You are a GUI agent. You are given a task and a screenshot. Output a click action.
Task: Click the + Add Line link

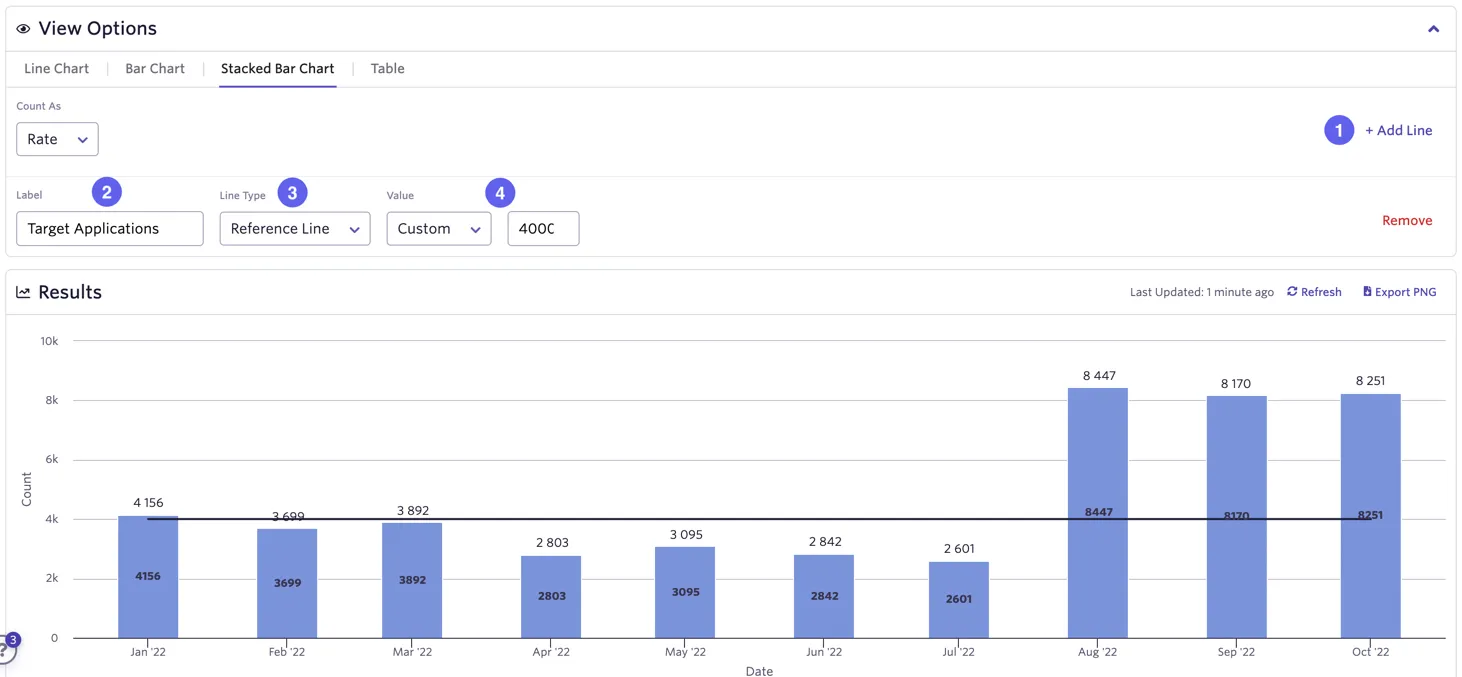(x=1399, y=130)
